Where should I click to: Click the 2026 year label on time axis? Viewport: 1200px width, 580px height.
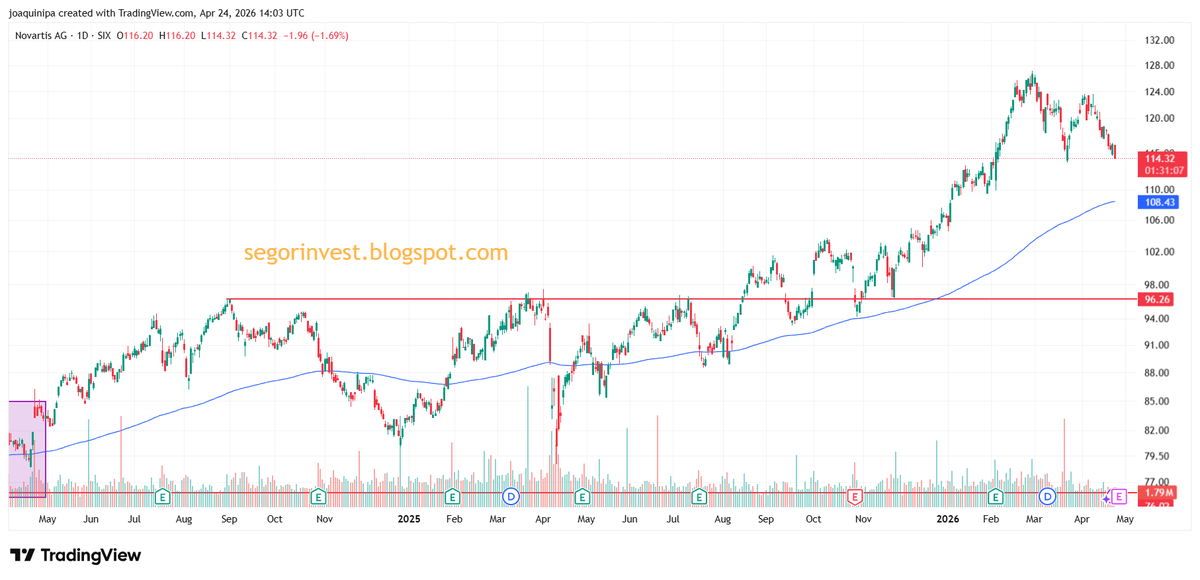949,520
